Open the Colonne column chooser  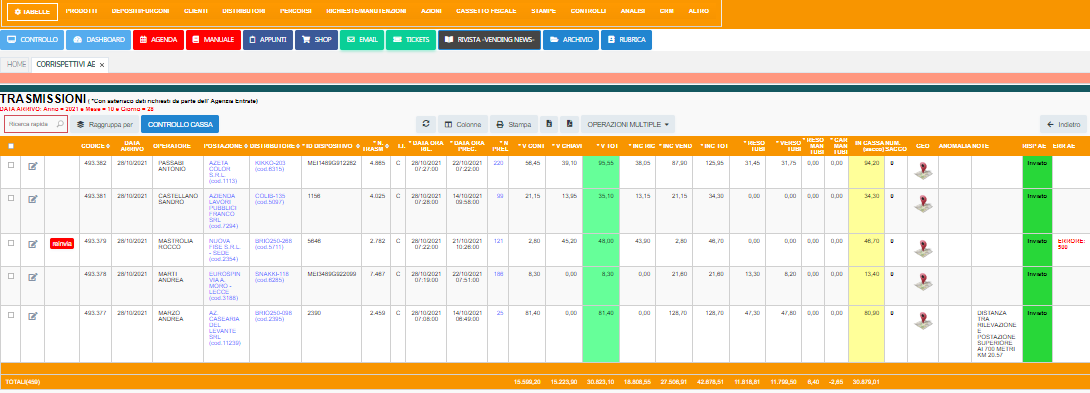[462, 124]
